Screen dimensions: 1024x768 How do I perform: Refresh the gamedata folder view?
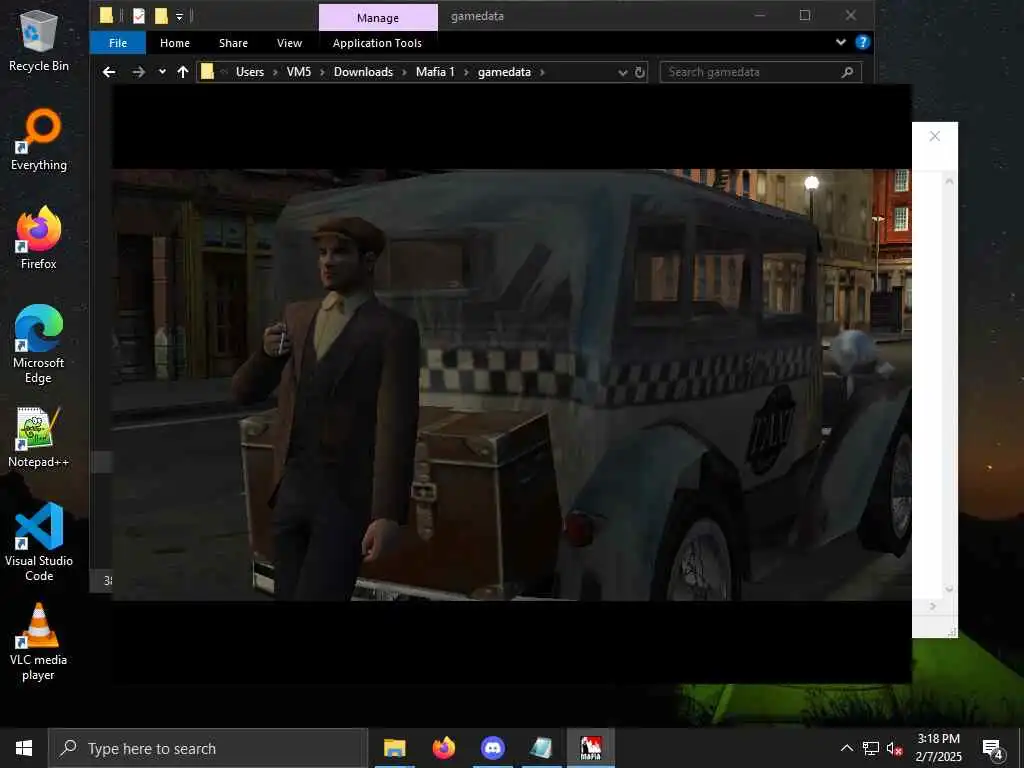[x=640, y=72]
